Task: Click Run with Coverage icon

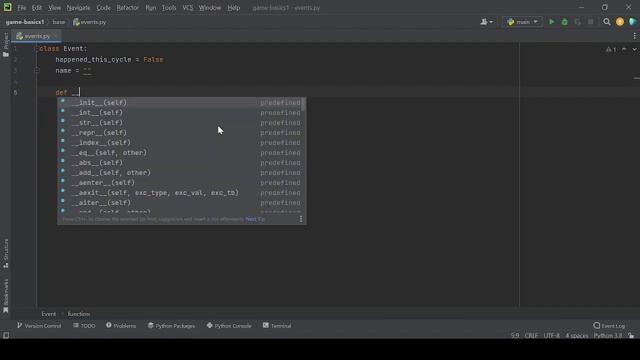Action: click(x=578, y=22)
